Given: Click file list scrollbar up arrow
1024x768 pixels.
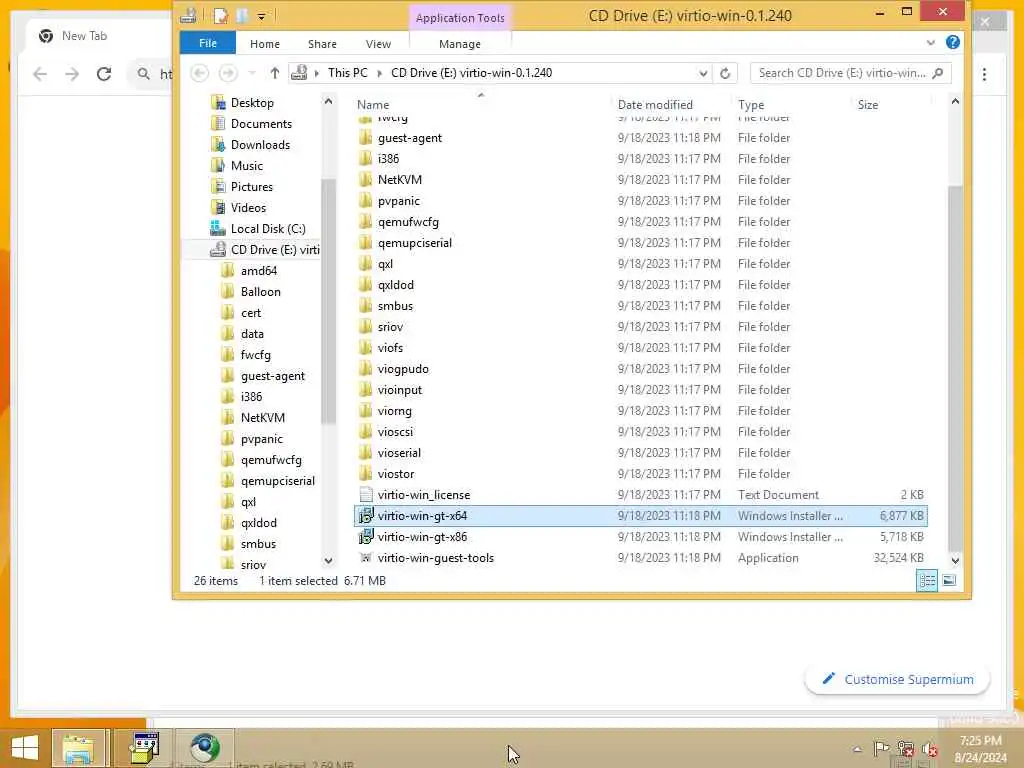Looking at the screenshot, I should tap(955, 102).
